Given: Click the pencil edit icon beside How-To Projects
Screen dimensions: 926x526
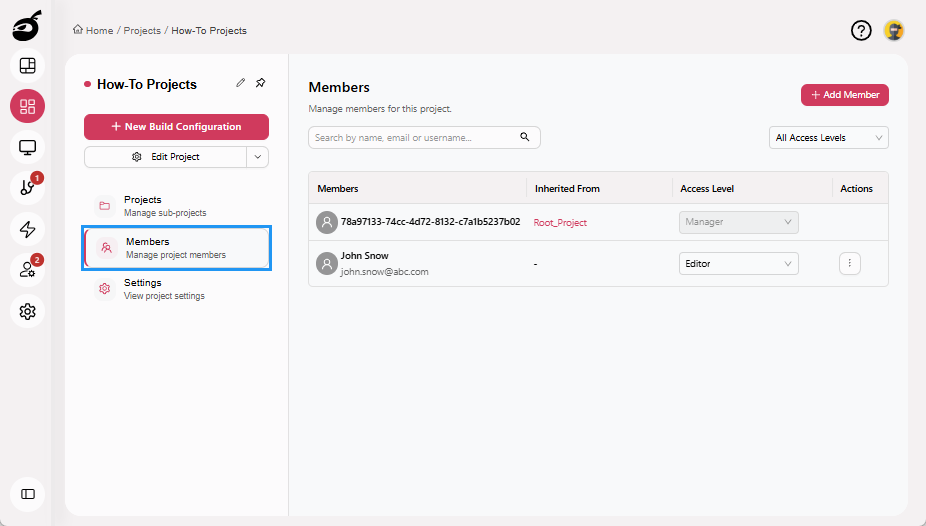Looking at the screenshot, I should (x=240, y=83).
